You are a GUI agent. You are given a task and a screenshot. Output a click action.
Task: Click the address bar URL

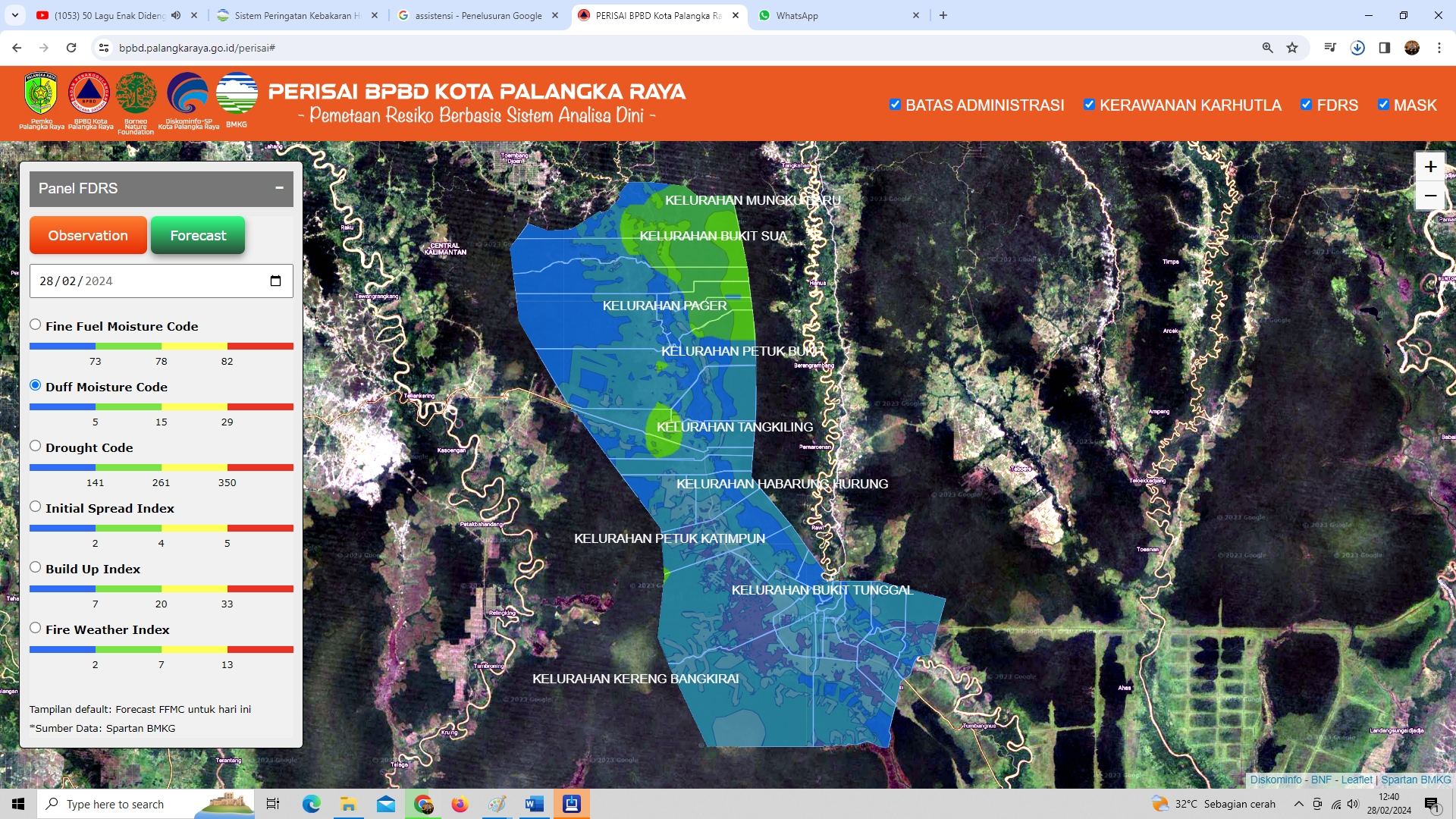point(197,48)
